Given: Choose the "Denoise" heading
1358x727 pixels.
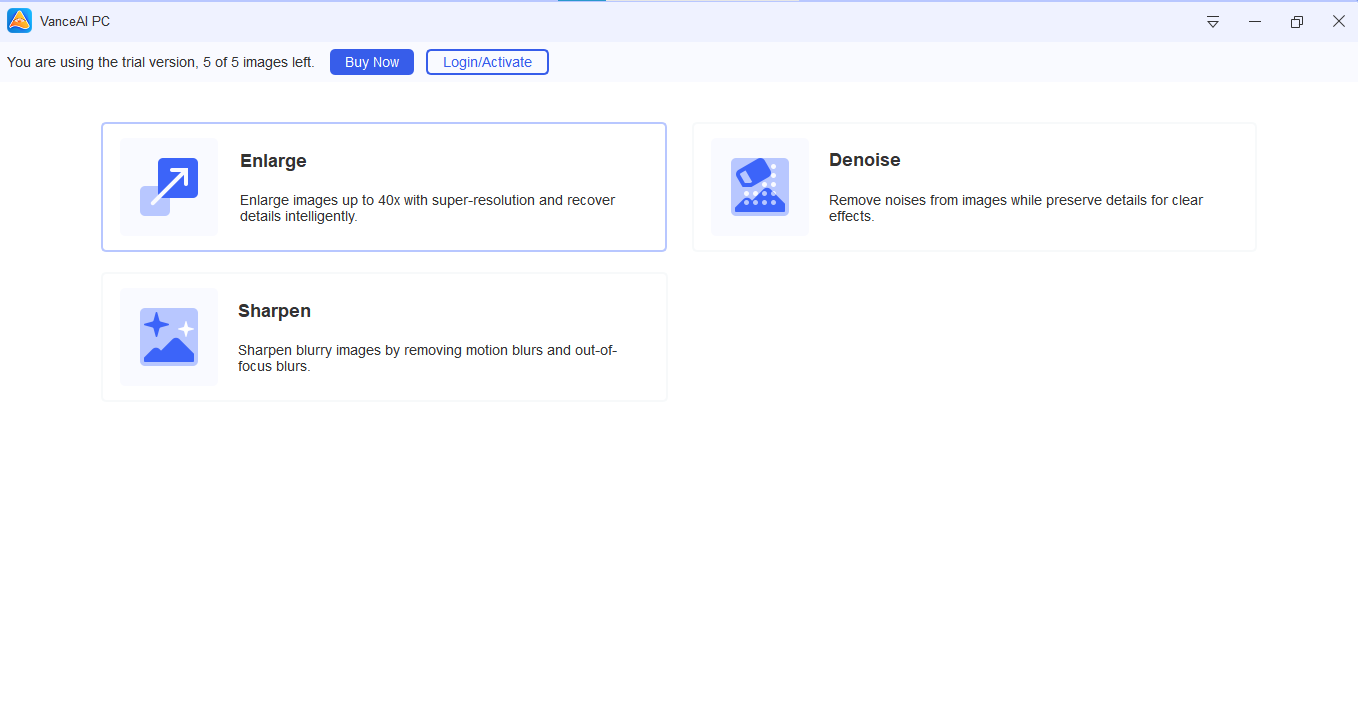Looking at the screenshot, I should pyautogui.click(x=865, y=160).
